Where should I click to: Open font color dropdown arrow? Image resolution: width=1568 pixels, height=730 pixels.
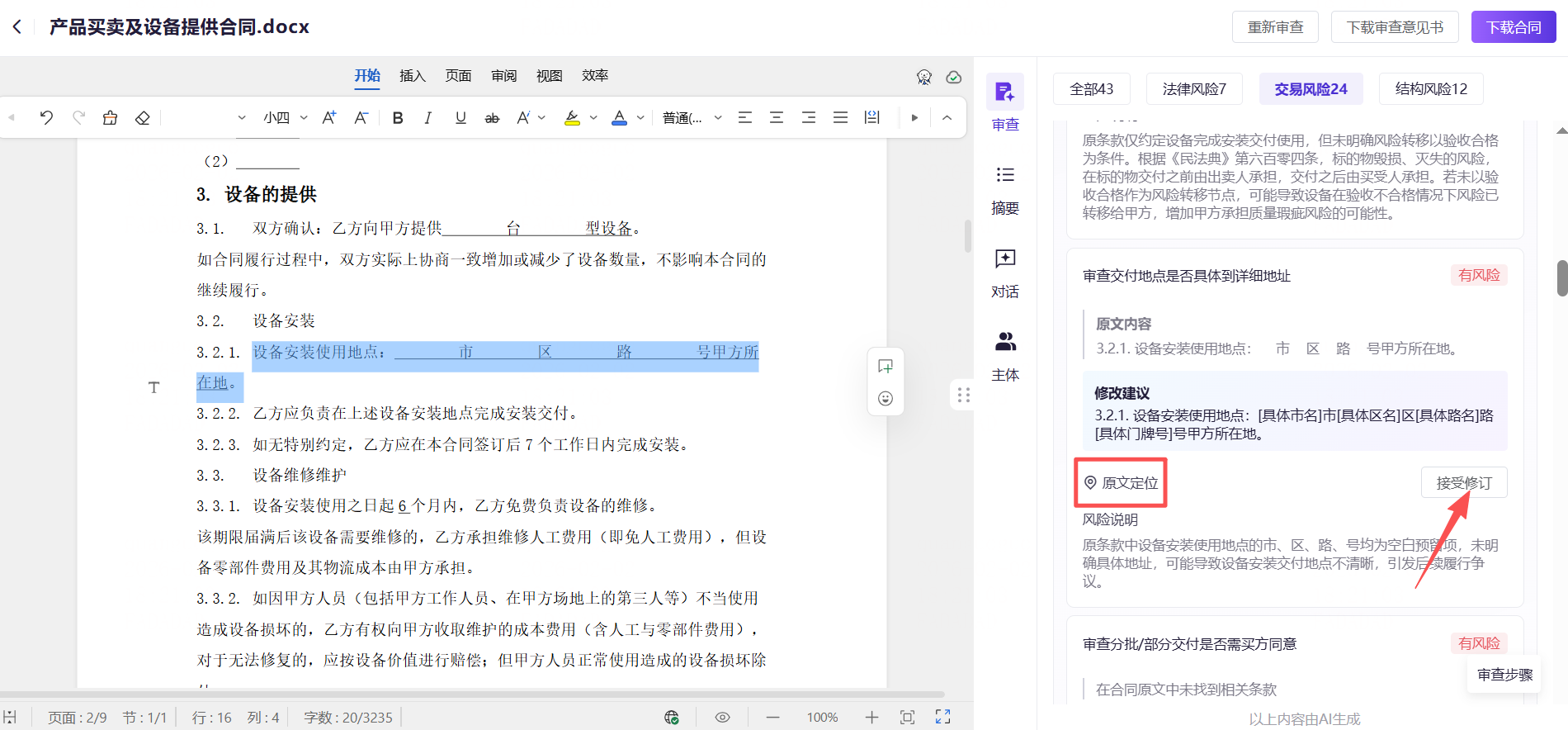click(640, 118)
